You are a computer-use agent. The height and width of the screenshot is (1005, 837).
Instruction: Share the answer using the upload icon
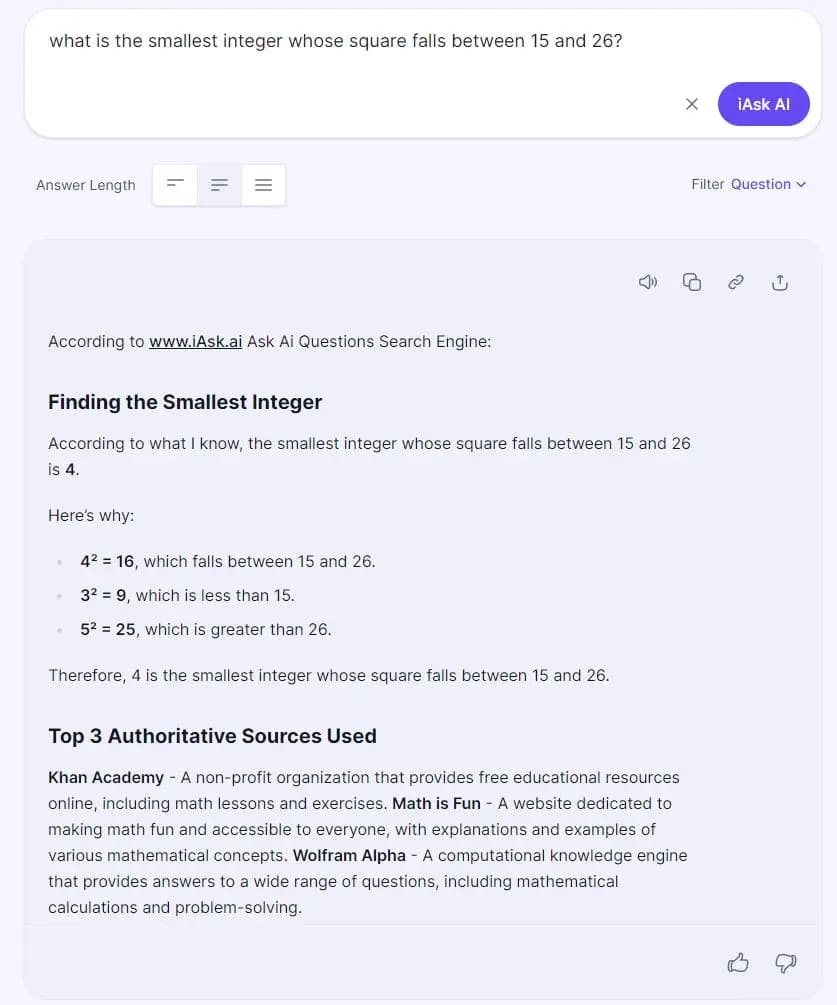click(x=780, y=282)
